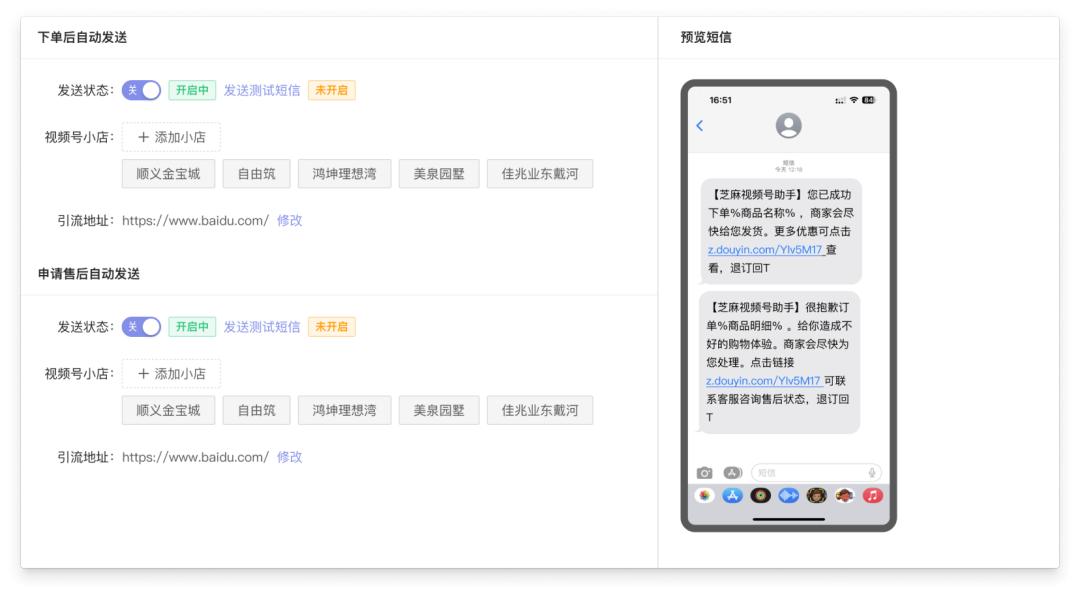Tap the Memoji icon in the app drawer
1080x593 pixels.
click(815, 492)
